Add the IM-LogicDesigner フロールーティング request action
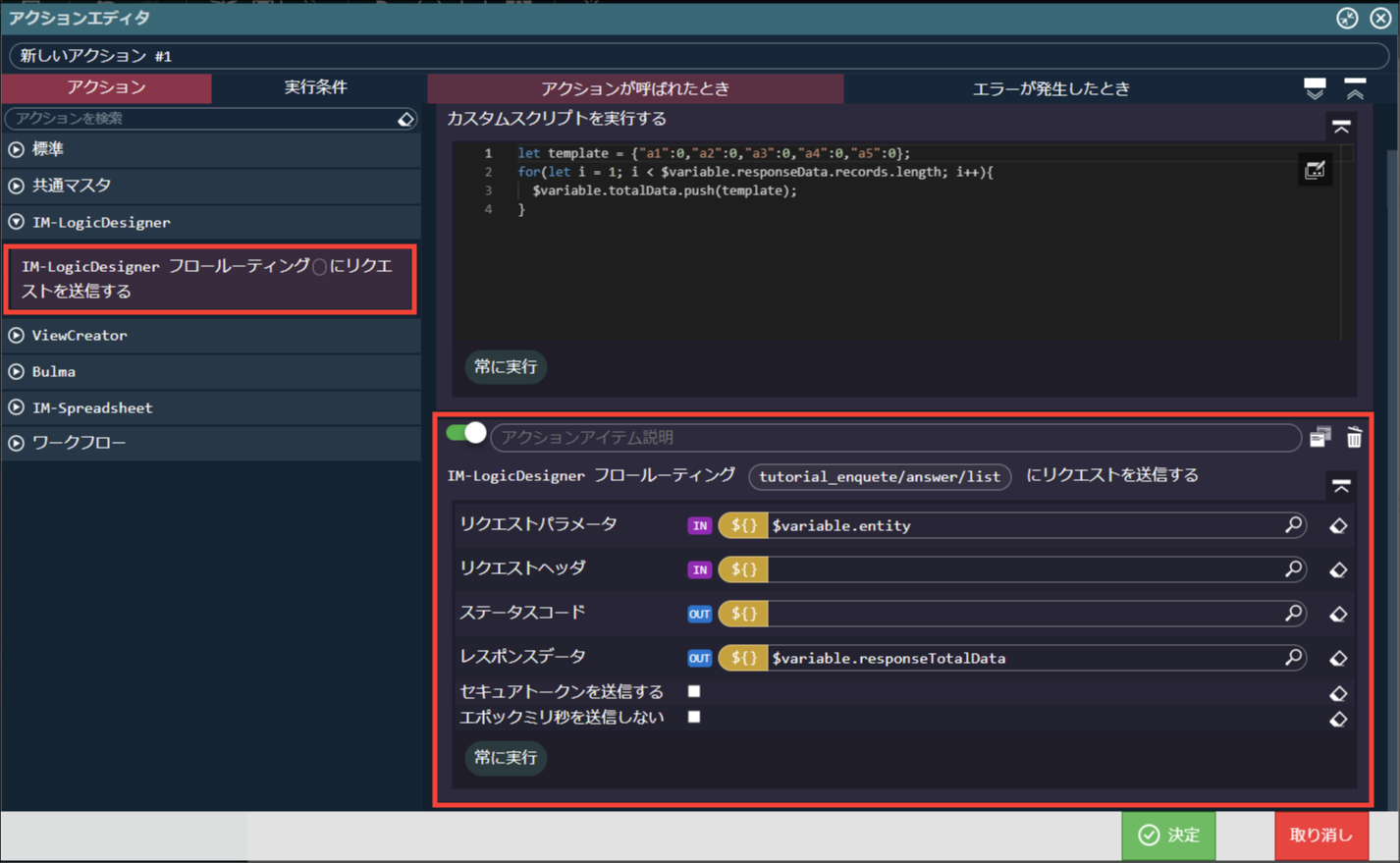The height and width of the screenshot is (863, 1400). pos(209,279)
